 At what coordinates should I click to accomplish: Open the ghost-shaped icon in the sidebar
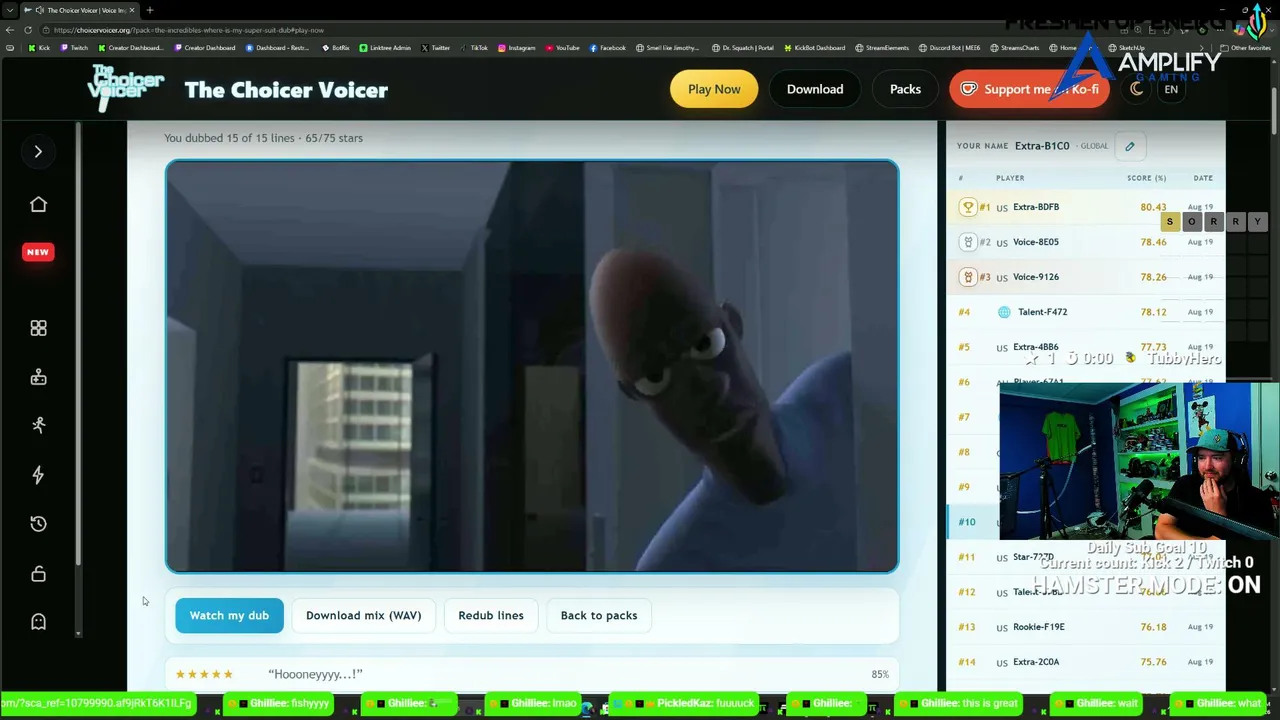click(x=38, y=622)
